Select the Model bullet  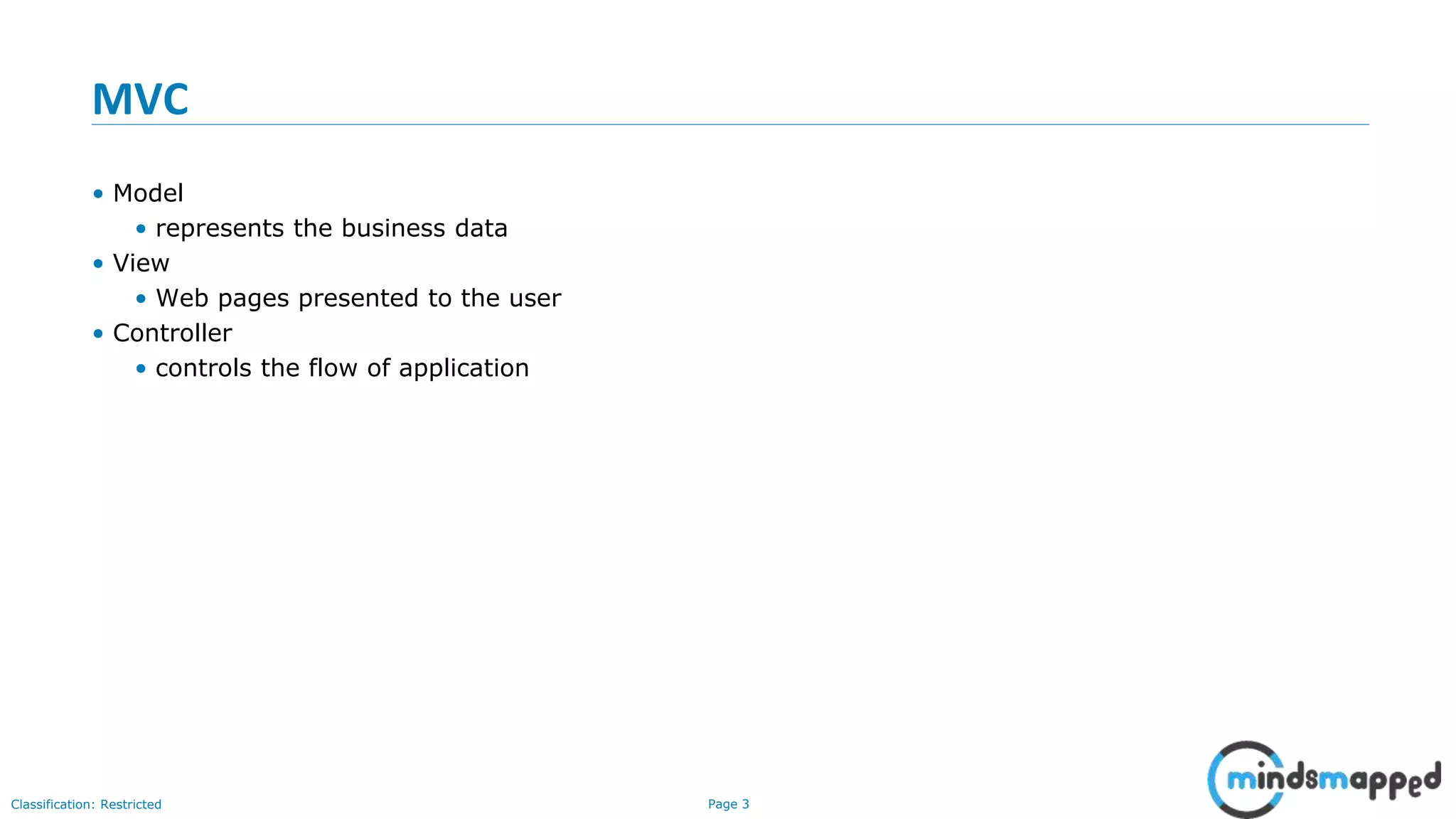pyautogui.click(x=148, y=193)
